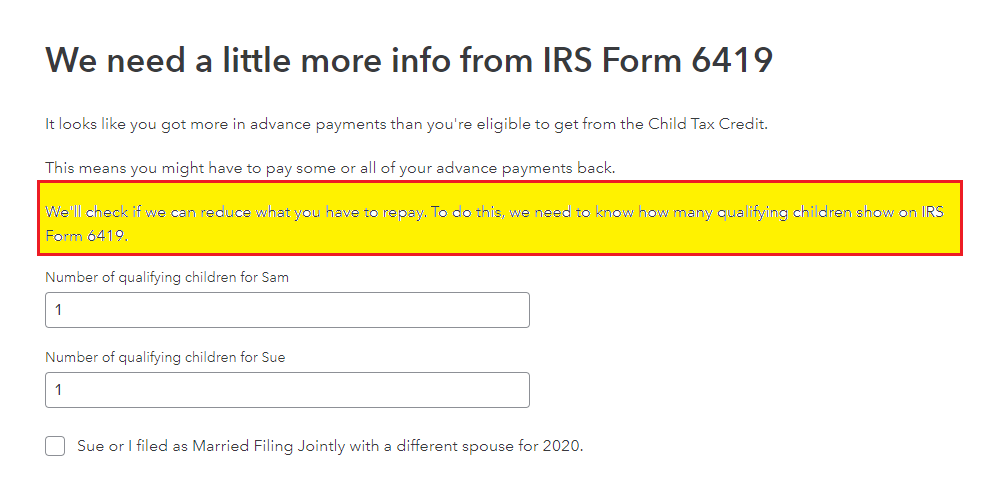The image size is (988, 504).
Task: Click 'different spouse' in the checkbox label
Action: 452,446
